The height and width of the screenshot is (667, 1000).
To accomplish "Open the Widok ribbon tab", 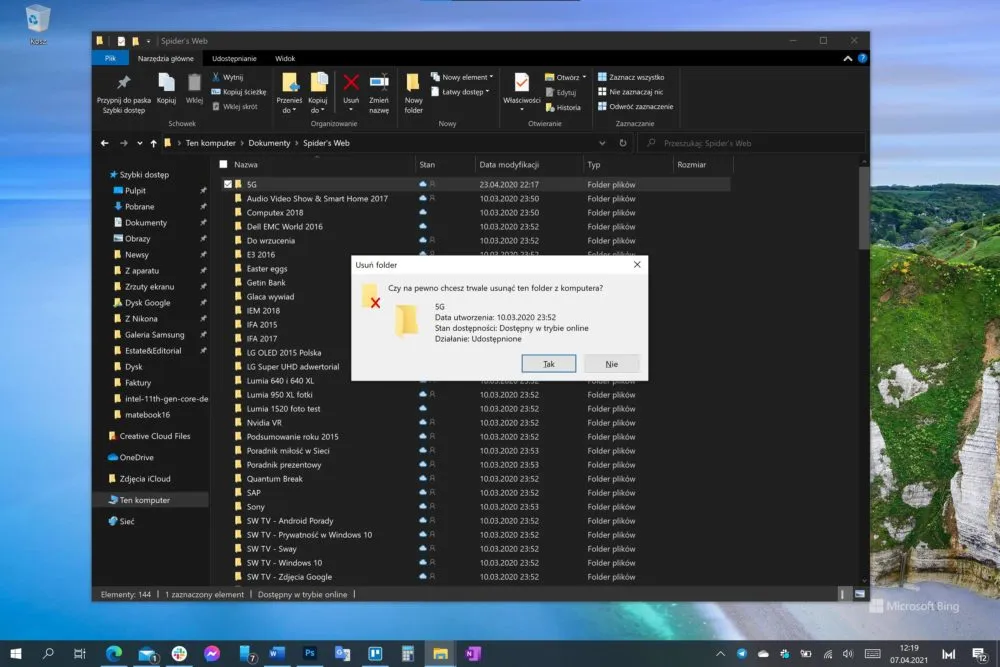I will coord(285,58).
